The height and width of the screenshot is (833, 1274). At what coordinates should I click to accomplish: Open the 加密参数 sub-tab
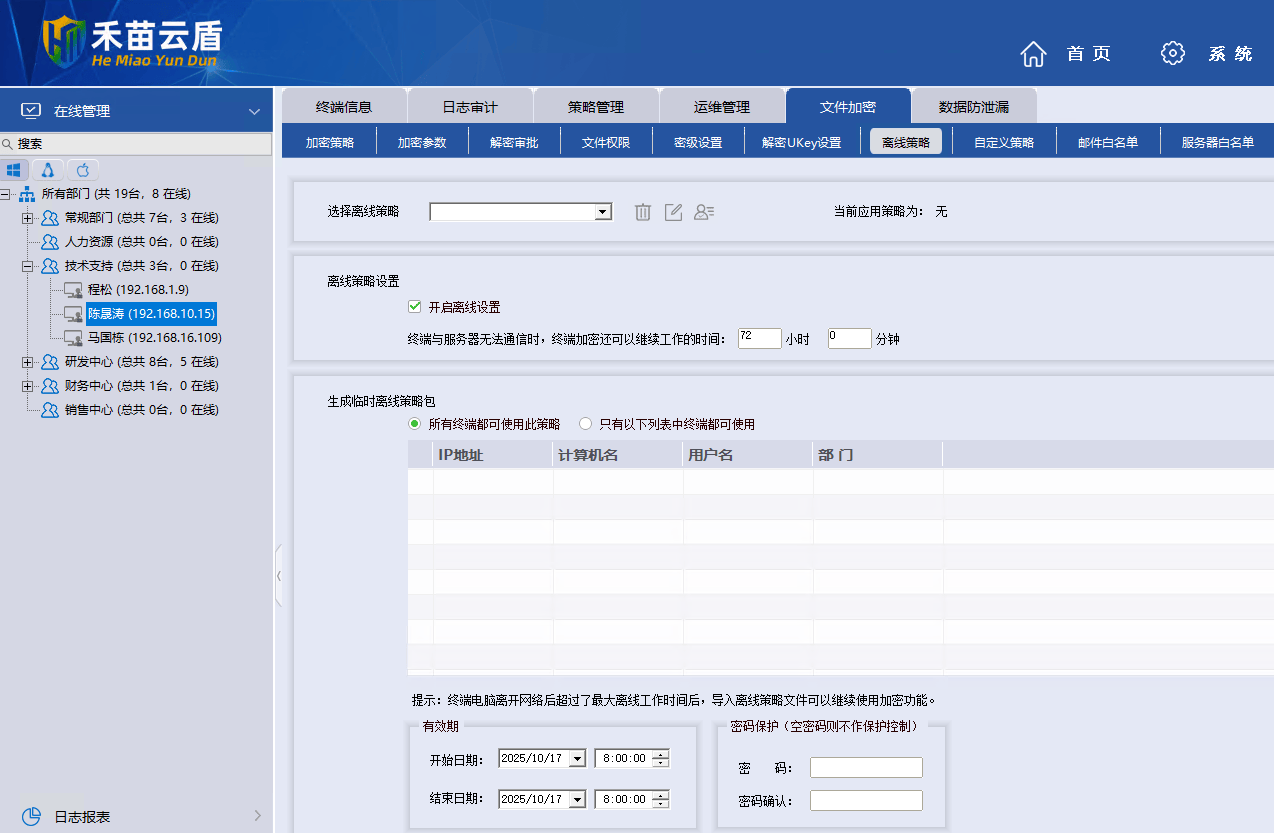[x=421, y=142]
